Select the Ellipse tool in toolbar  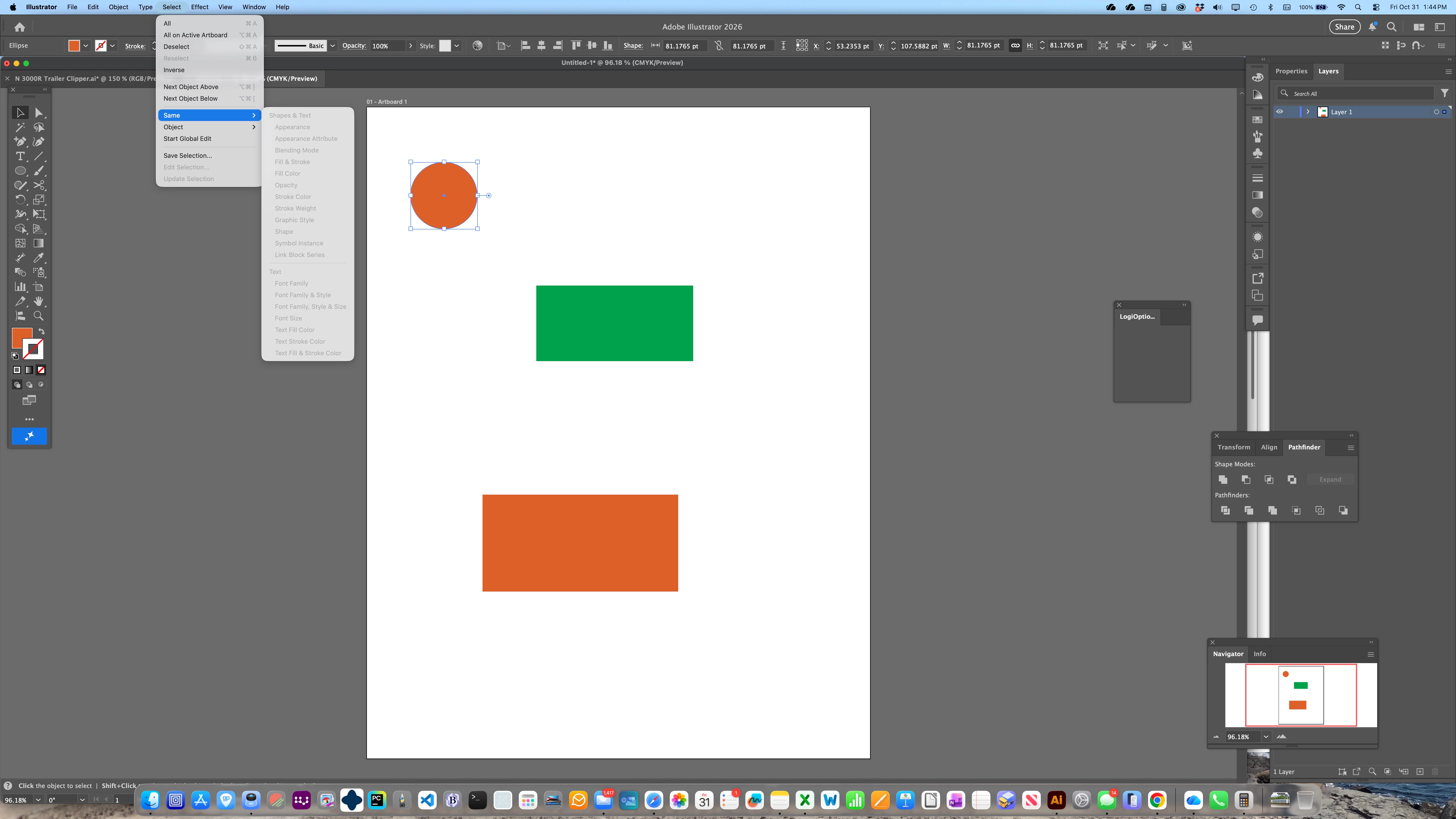click(x=20, y=171)
